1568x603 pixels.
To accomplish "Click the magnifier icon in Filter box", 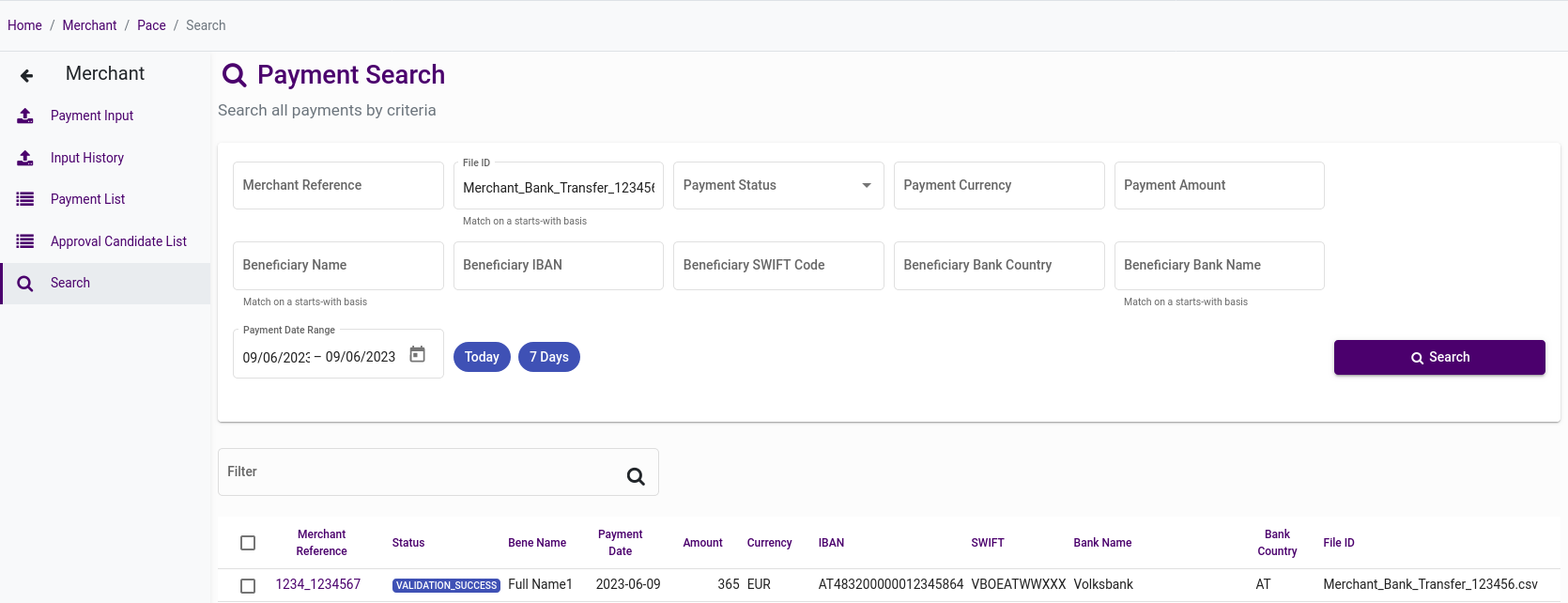I will click(636, 476).
